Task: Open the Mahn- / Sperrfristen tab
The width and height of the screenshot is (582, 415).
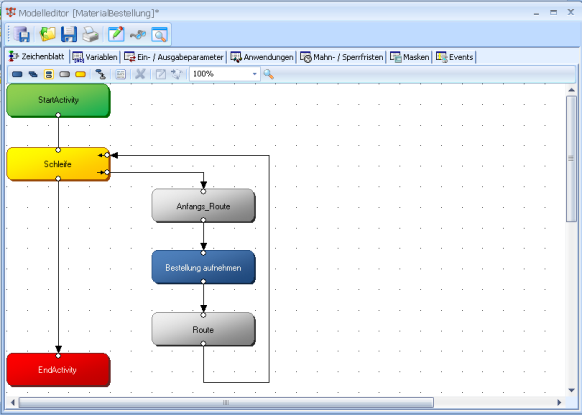Action: point(341,57)
